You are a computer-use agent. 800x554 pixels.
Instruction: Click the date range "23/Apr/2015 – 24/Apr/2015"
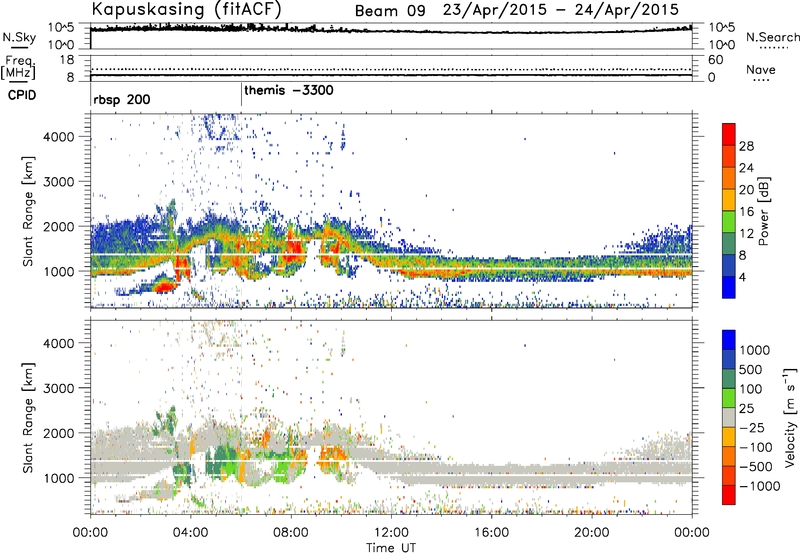(x=561, y=10)
